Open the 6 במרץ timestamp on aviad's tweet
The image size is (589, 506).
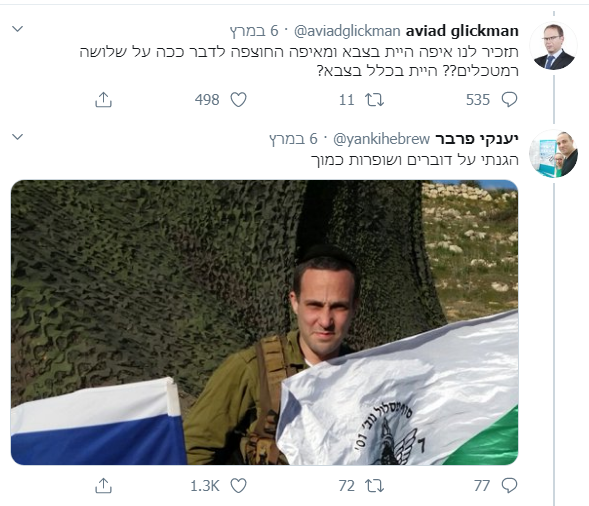(x=254, y=31)
